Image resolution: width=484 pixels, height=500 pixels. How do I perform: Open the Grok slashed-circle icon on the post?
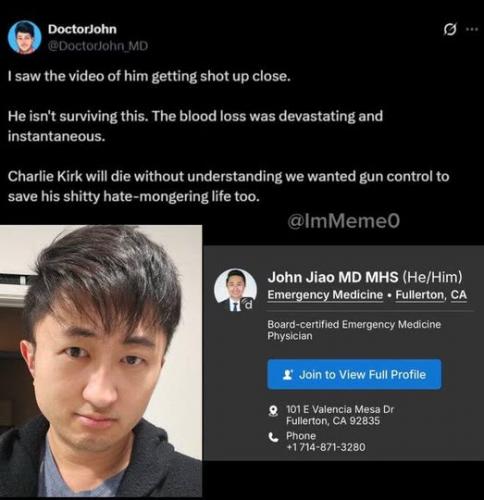450,29
